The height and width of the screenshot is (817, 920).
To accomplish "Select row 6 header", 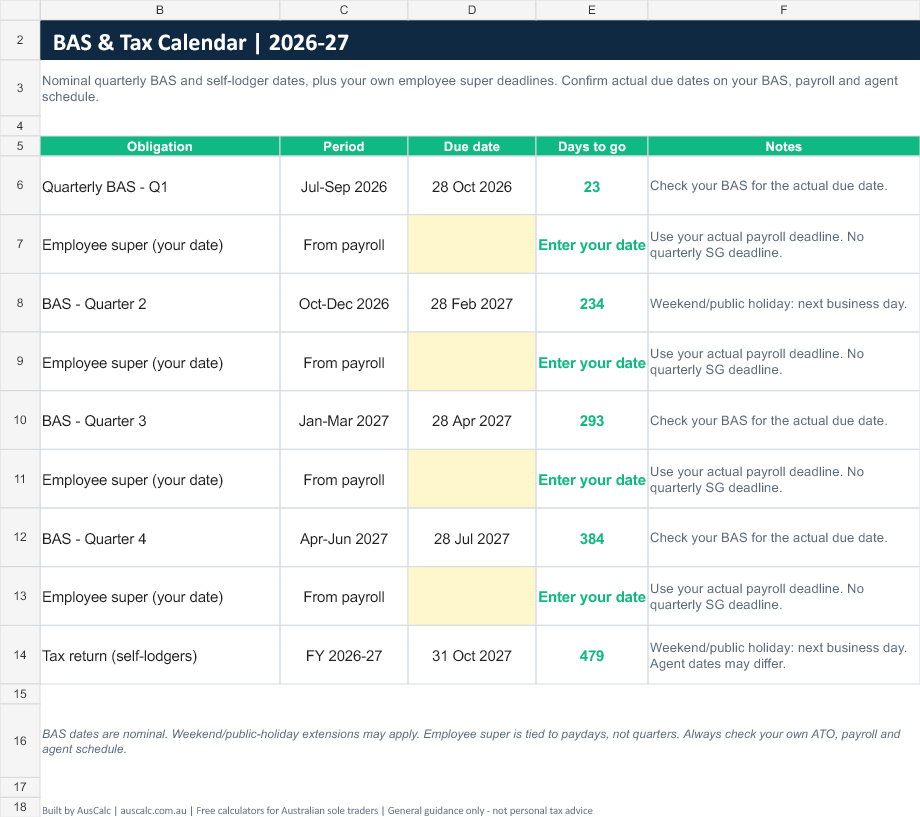I will 20,185.
